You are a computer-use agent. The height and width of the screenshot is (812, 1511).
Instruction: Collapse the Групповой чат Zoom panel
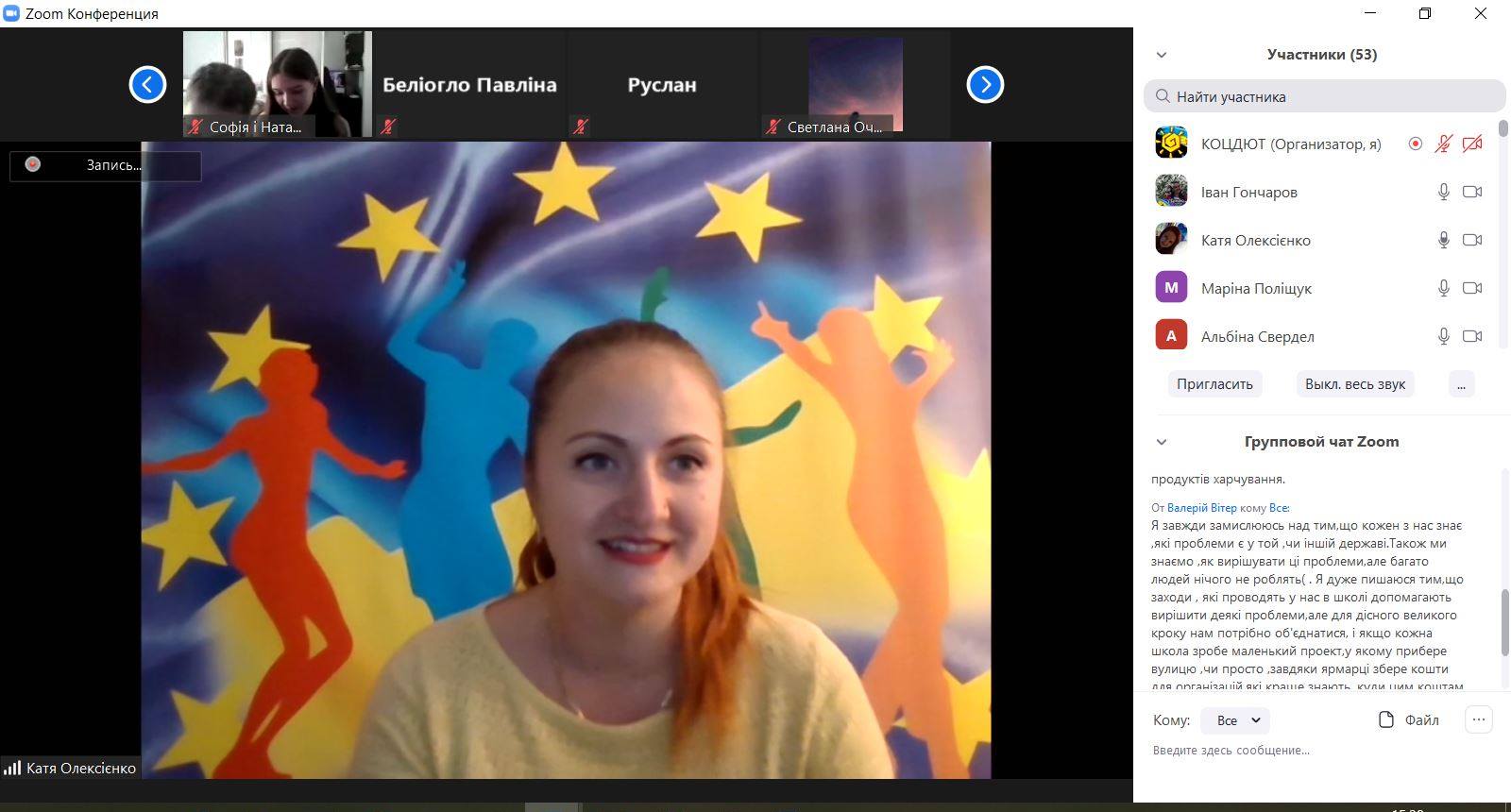pyautogui.click(x=1162, y=442)
